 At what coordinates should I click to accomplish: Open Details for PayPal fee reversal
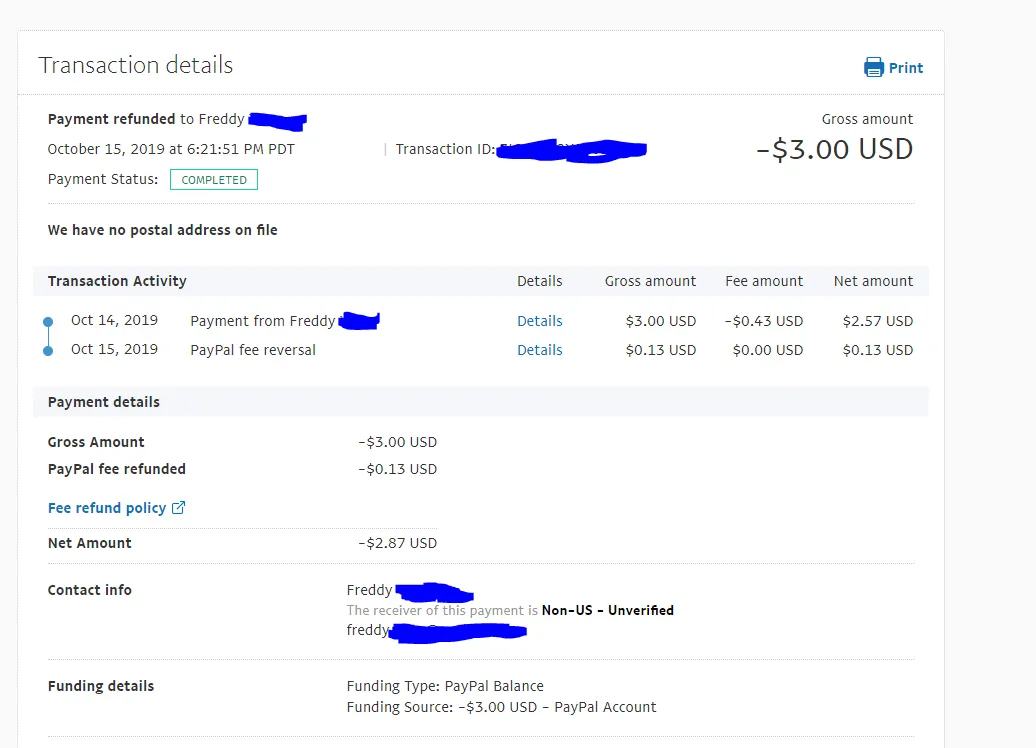pyautogui.click(x=539, y=350)
